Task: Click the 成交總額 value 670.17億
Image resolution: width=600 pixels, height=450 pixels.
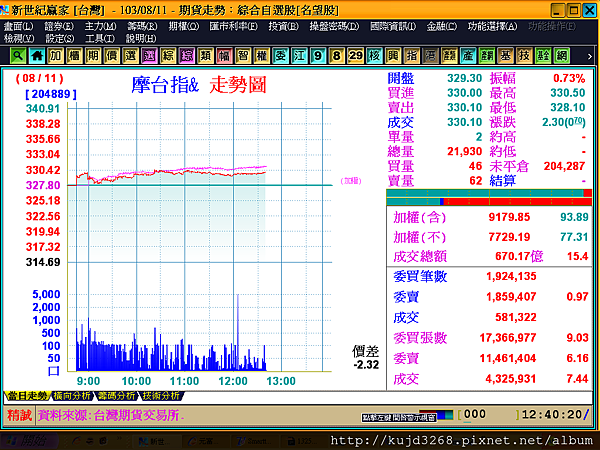Action: coord(519,256)
